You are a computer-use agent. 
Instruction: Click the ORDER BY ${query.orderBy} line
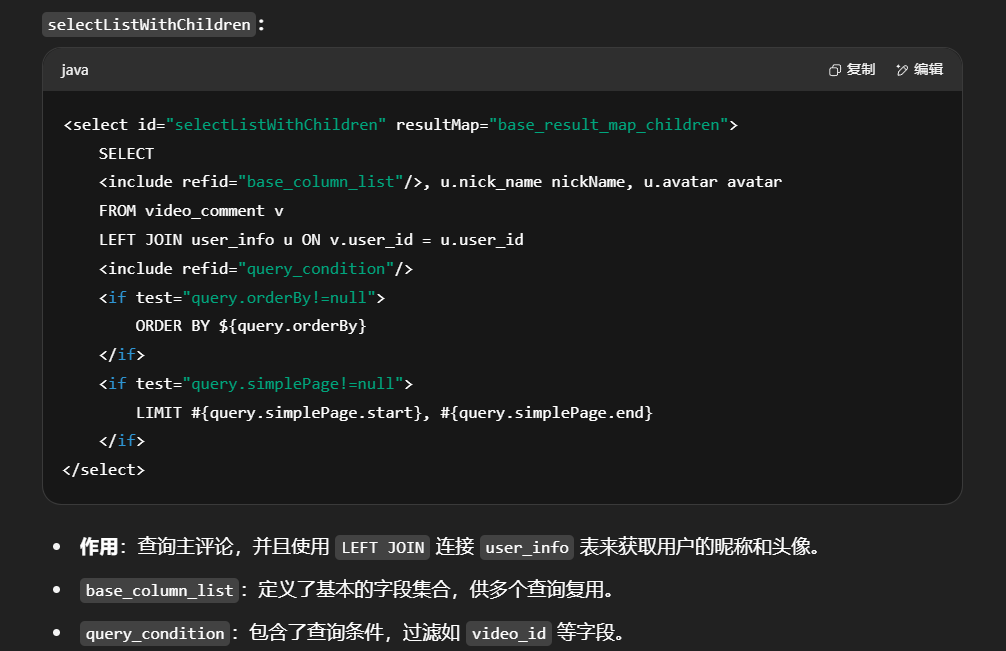click(x=251, y=326)
